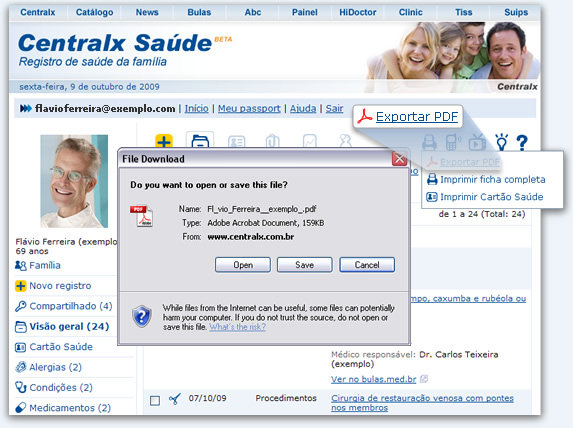Click the chart graph icon in the toolbar

coord(310,141)
